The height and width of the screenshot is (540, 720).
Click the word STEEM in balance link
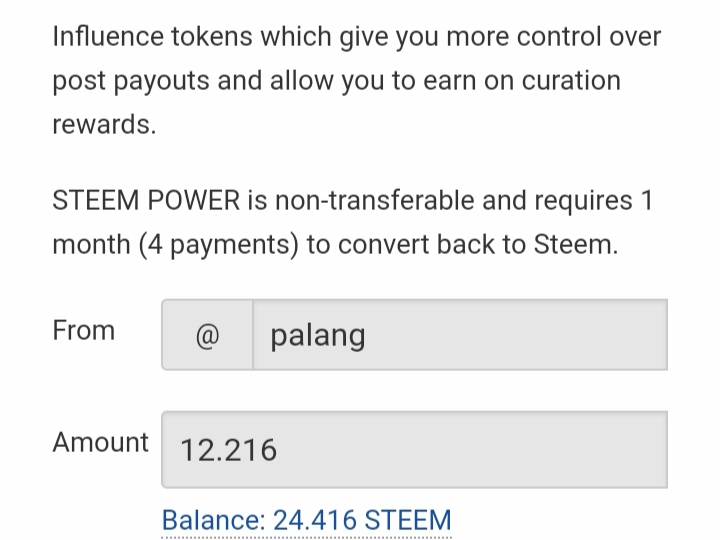coord(408,520)
